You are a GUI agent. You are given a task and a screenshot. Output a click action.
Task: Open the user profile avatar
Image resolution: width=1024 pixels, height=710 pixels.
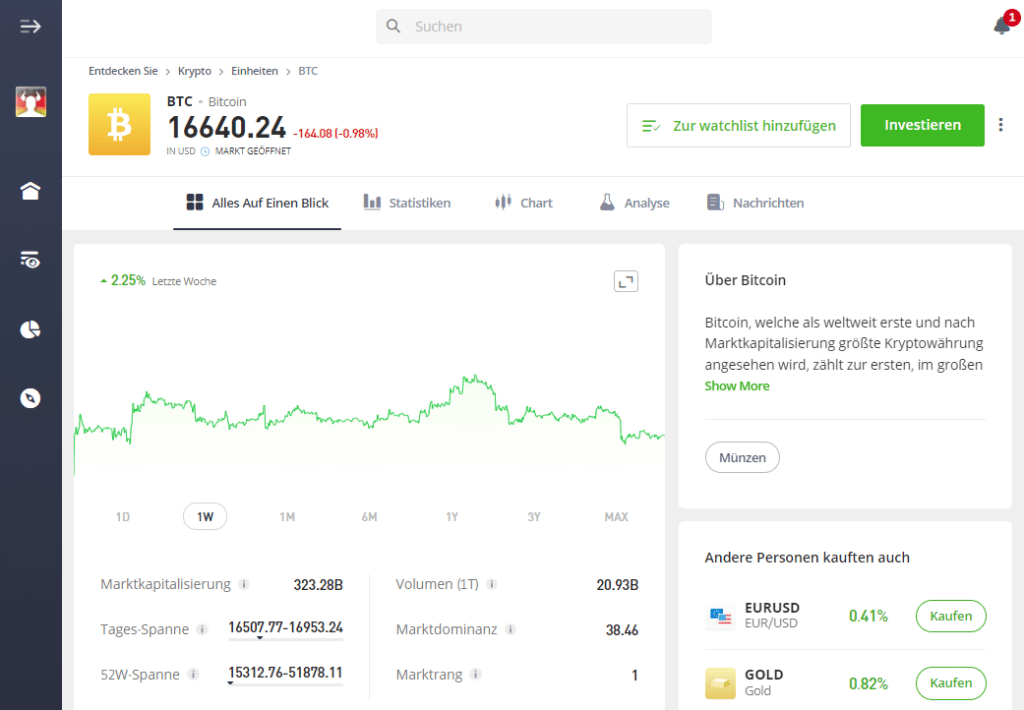pos(31,102)
